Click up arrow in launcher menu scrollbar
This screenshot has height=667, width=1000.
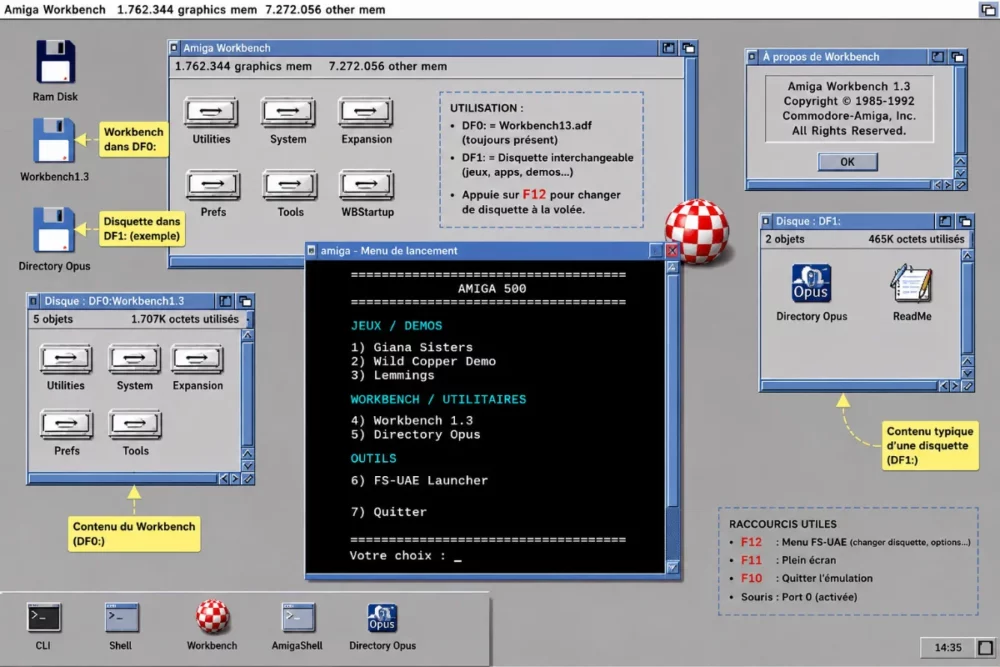pos(672,268)
